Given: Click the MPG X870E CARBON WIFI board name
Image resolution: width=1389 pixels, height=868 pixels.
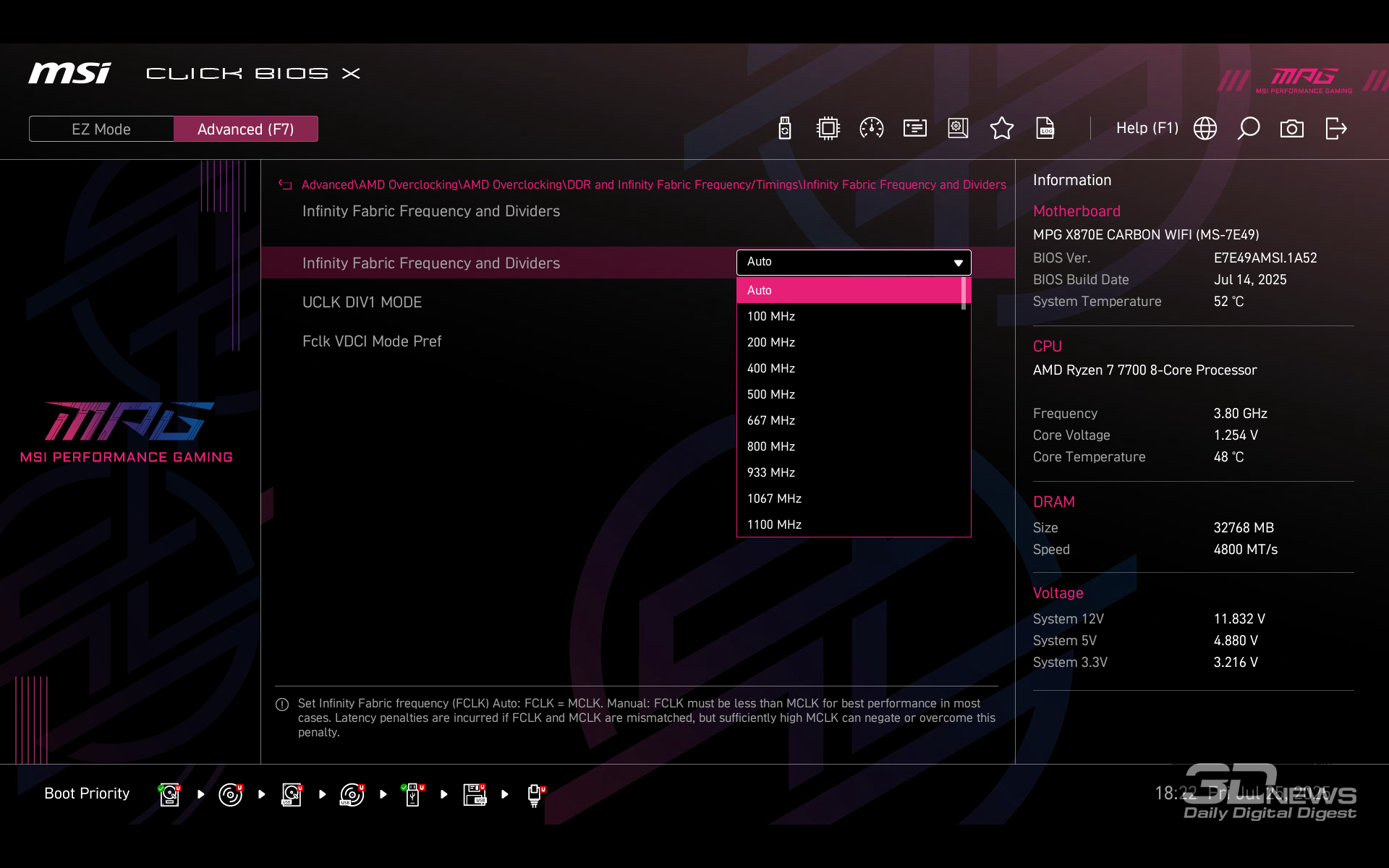Looking at the screenshot, I should point(1146,235).
